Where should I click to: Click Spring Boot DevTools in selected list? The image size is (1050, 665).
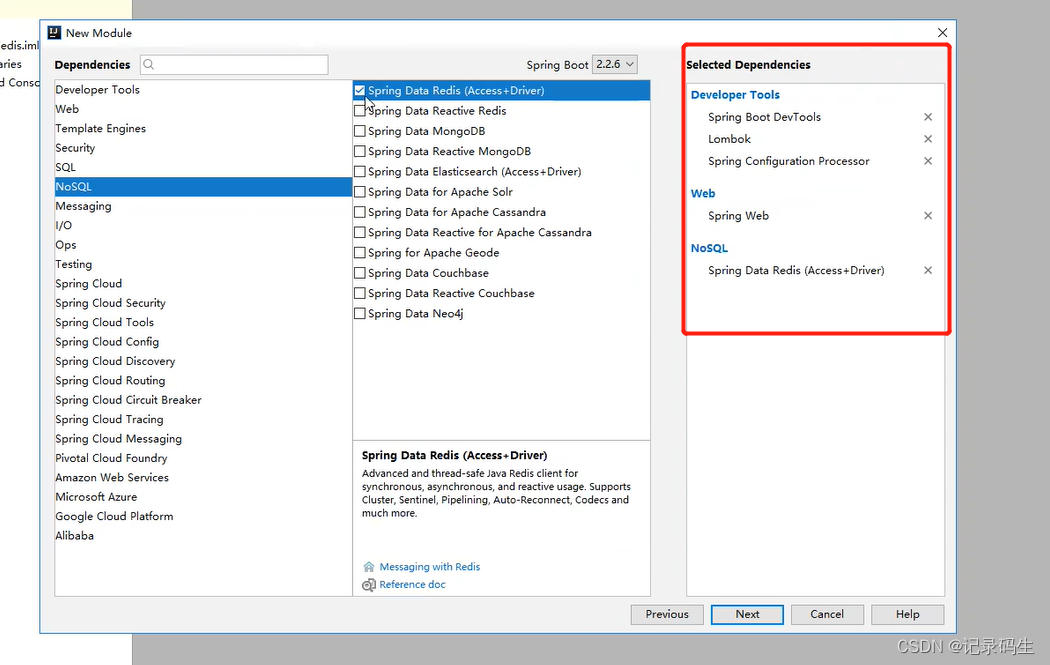[764, 117]
